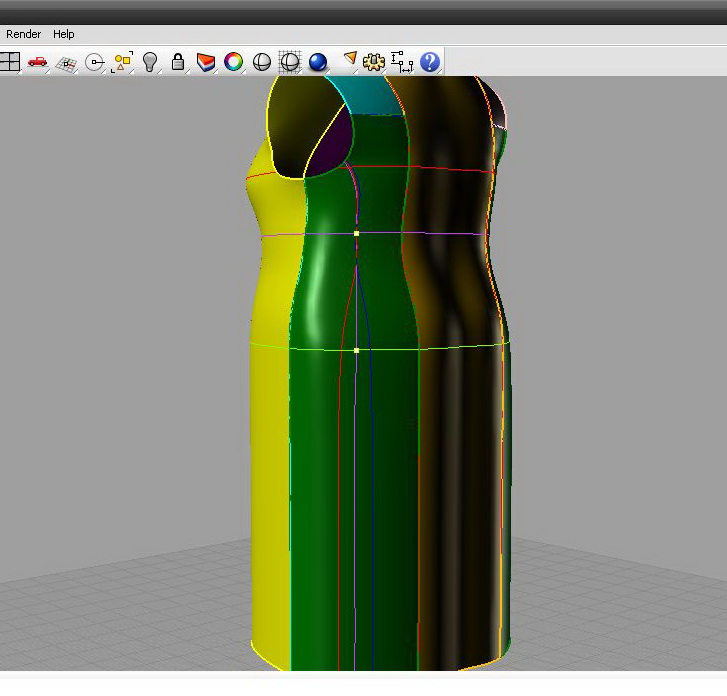Viewport: 727px width, 696px height.
Task: Select the dimension tool icon
Action: [402, 62]
